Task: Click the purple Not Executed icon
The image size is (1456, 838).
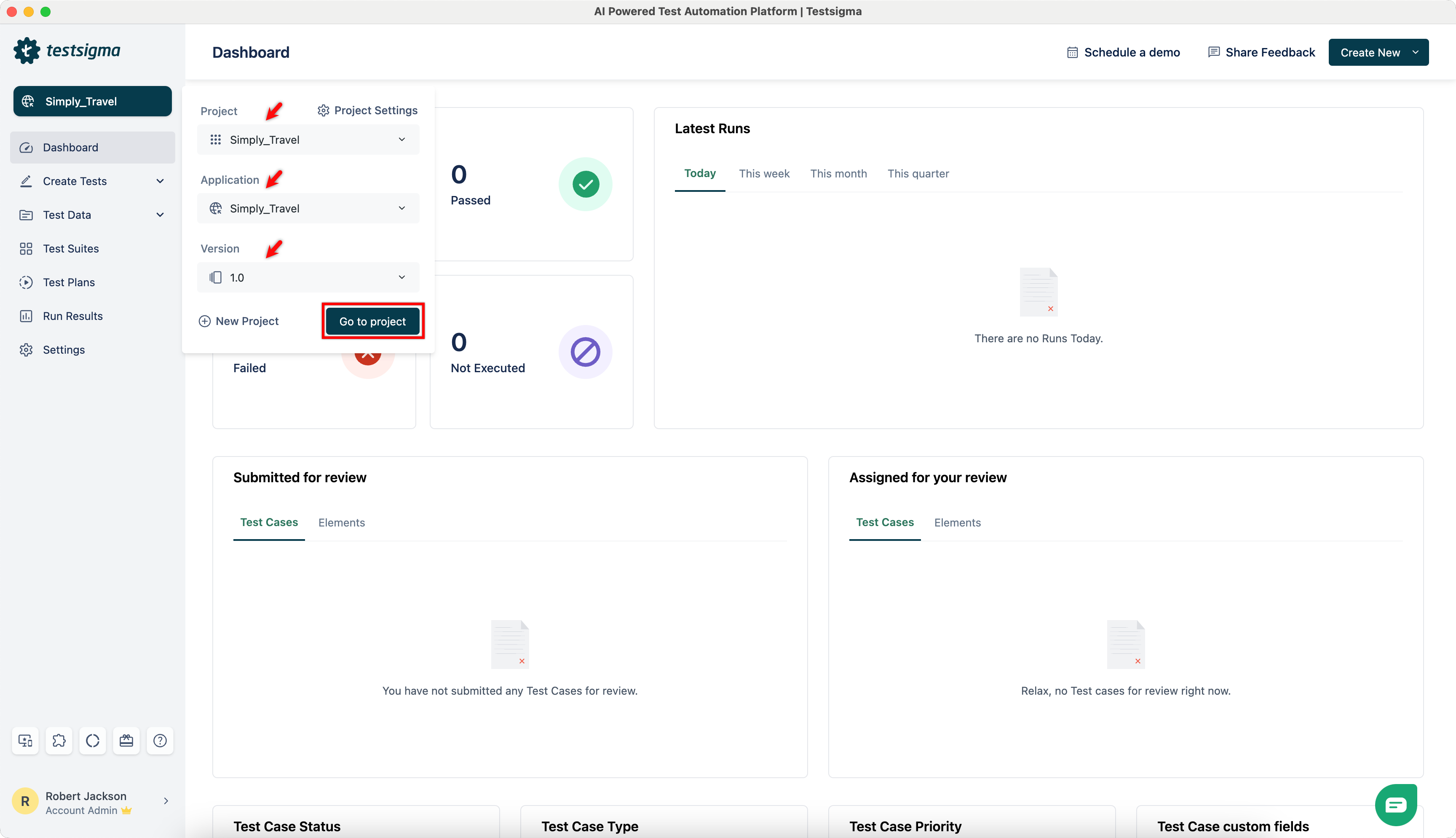Action: click(585, 352)
